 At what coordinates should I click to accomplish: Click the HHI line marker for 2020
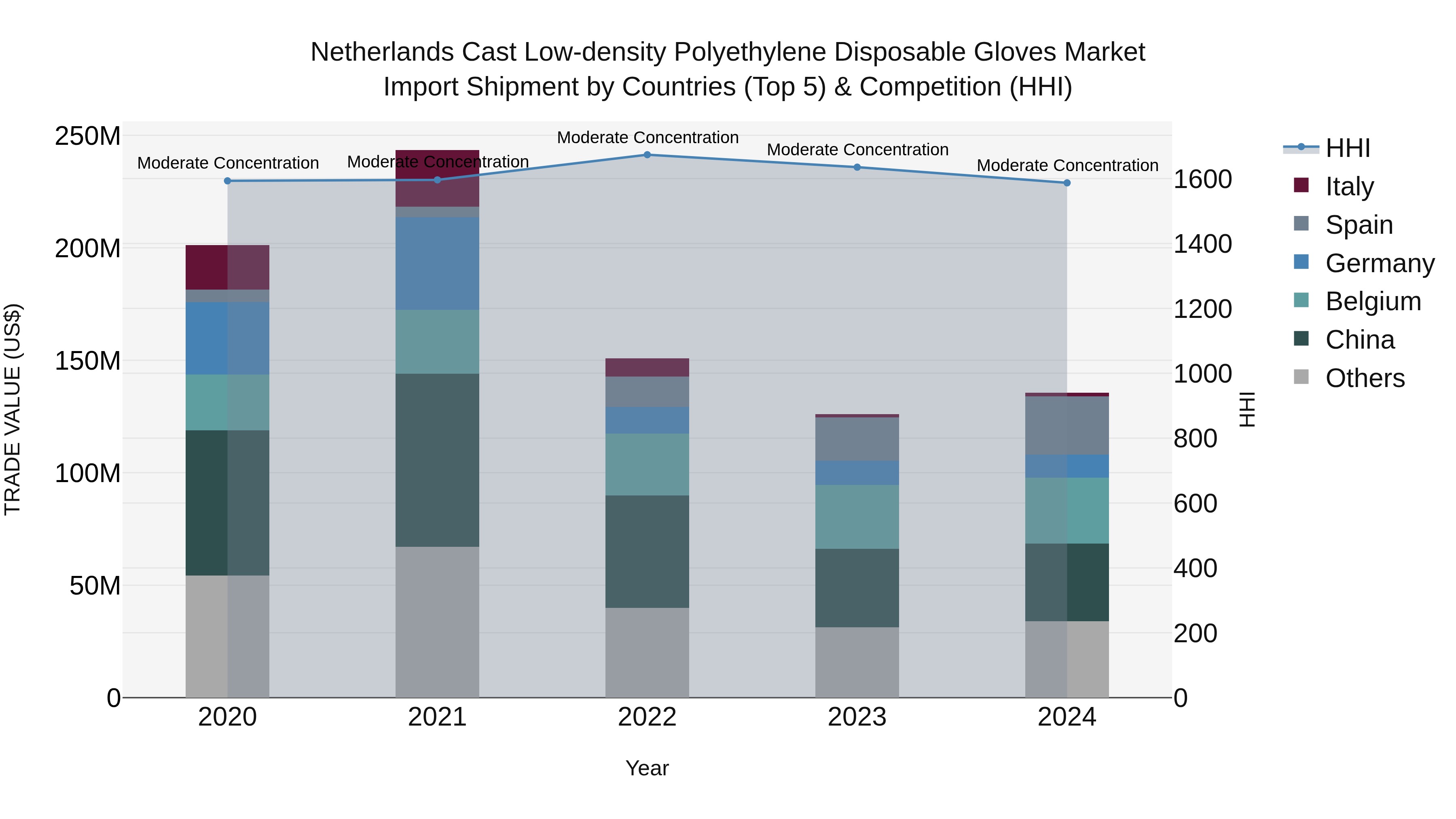click(228, 181)
